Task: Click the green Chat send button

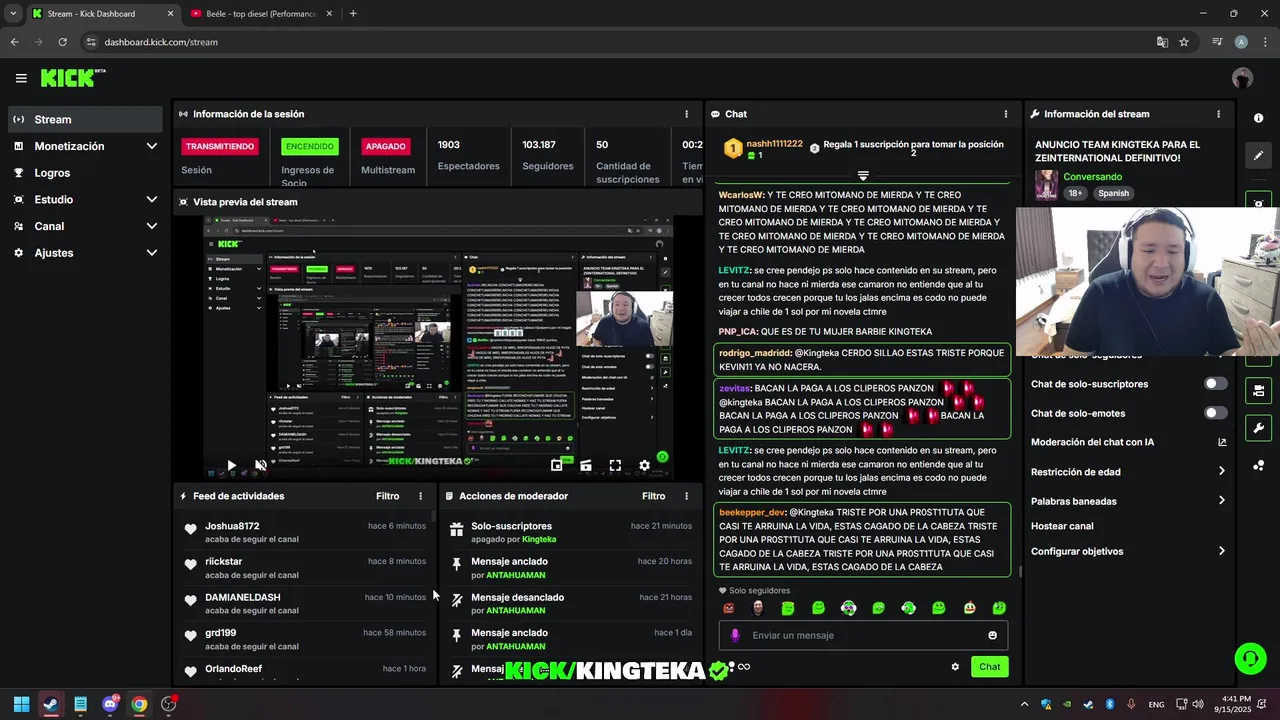Action: point(989,667)
